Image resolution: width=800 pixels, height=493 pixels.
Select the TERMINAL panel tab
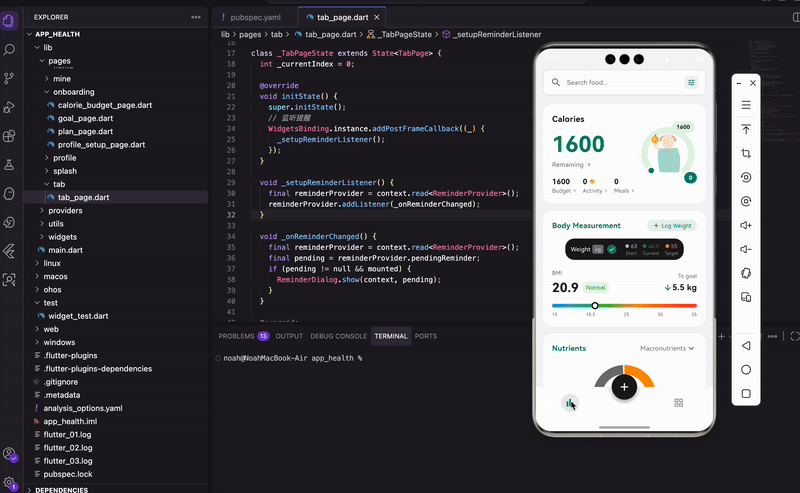click(x=391, y=336)
